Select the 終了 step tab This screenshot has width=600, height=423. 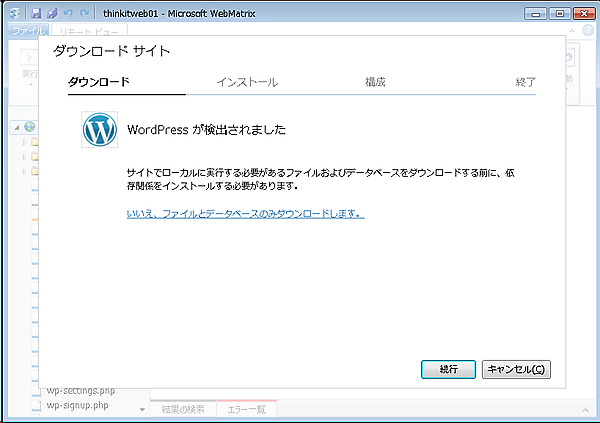(525, 82)
